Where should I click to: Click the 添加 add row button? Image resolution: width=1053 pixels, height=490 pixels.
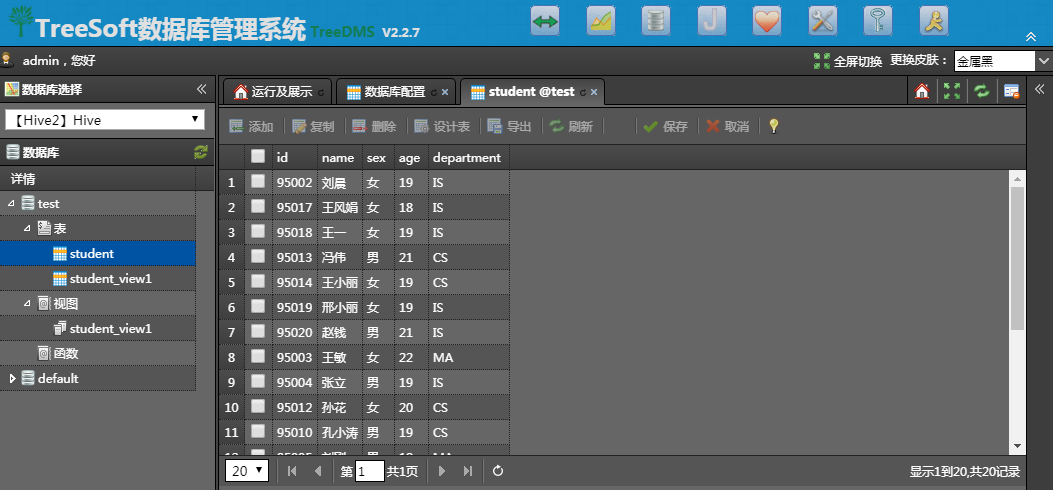click(251, 126)
